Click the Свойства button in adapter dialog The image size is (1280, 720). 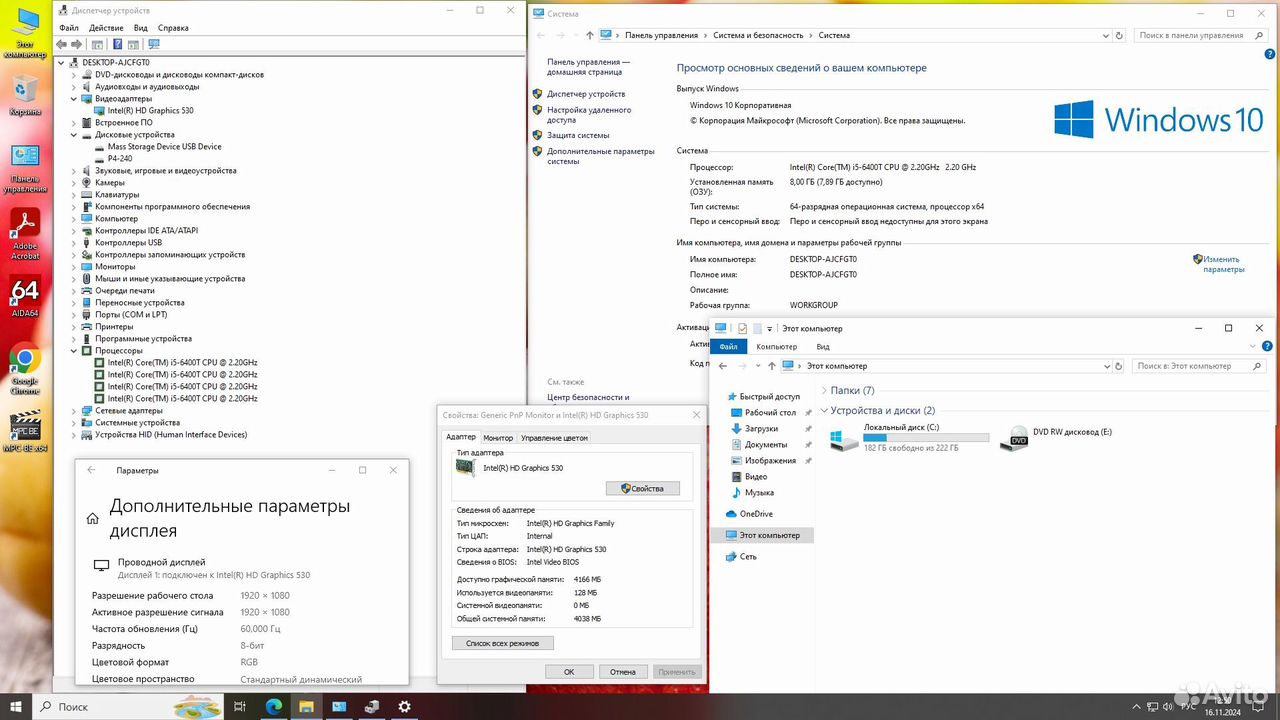point(643,489)
